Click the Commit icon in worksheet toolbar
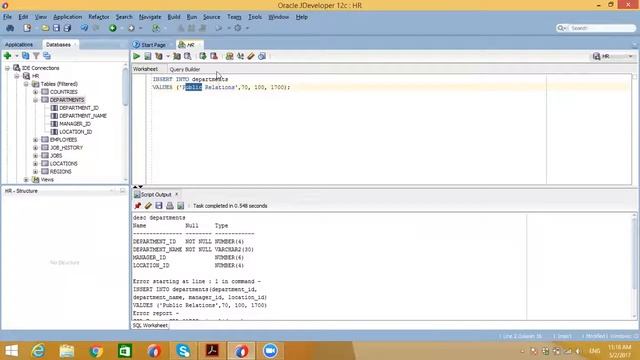The image size is (640, 360). (203, 56)
